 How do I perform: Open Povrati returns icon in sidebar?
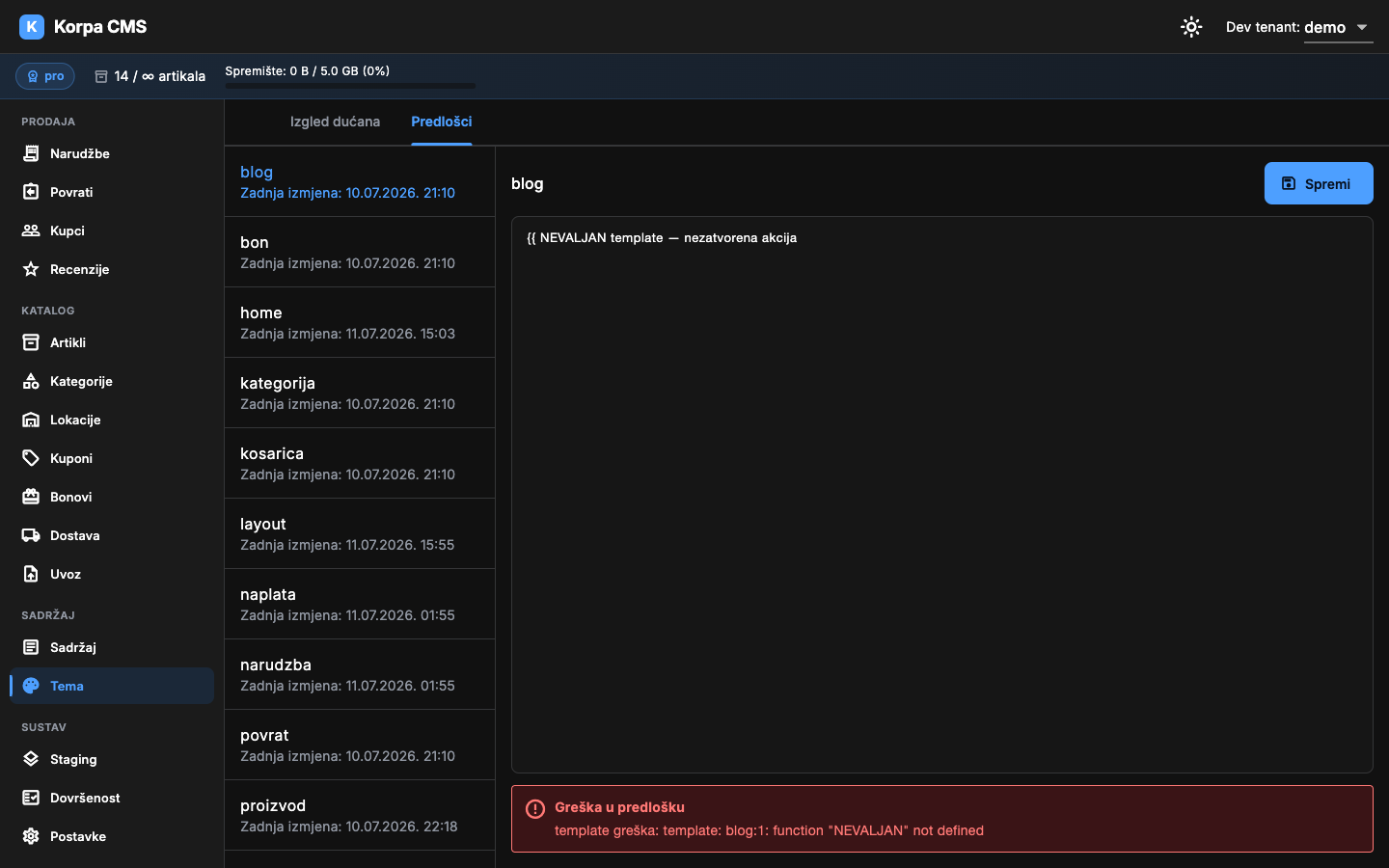click(31, 192)
